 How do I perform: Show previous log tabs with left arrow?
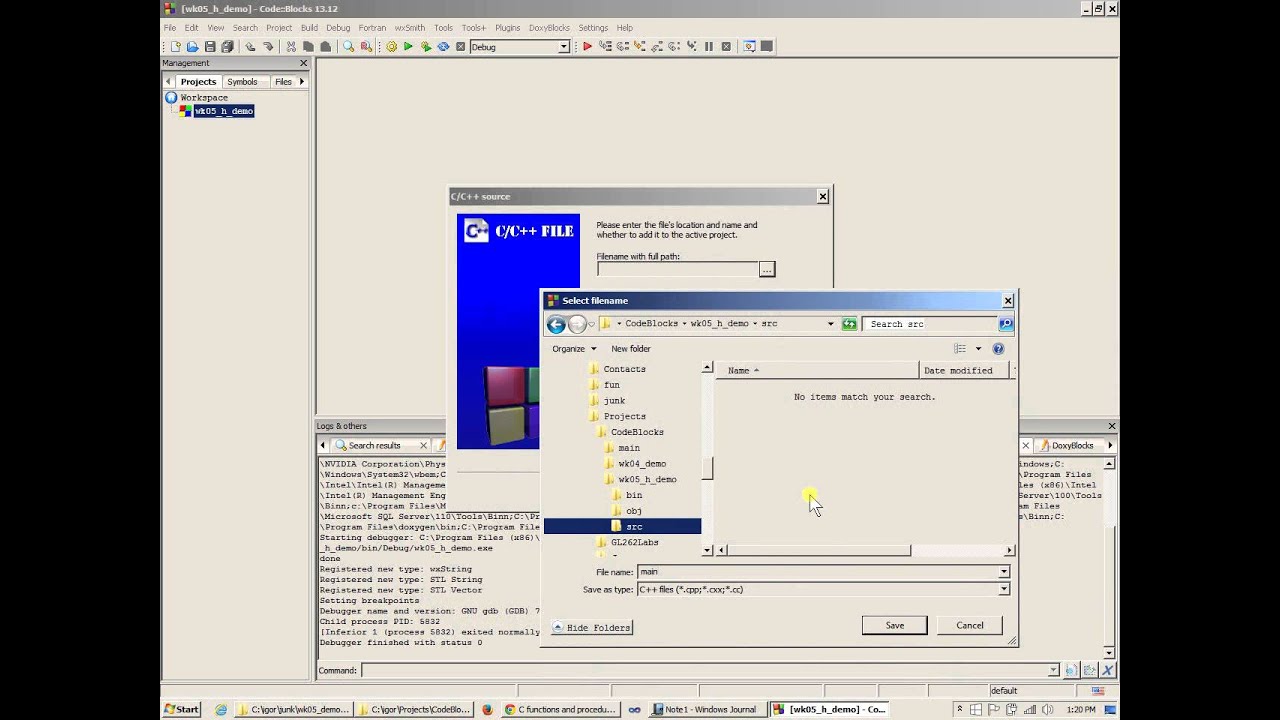pos(323,445)
